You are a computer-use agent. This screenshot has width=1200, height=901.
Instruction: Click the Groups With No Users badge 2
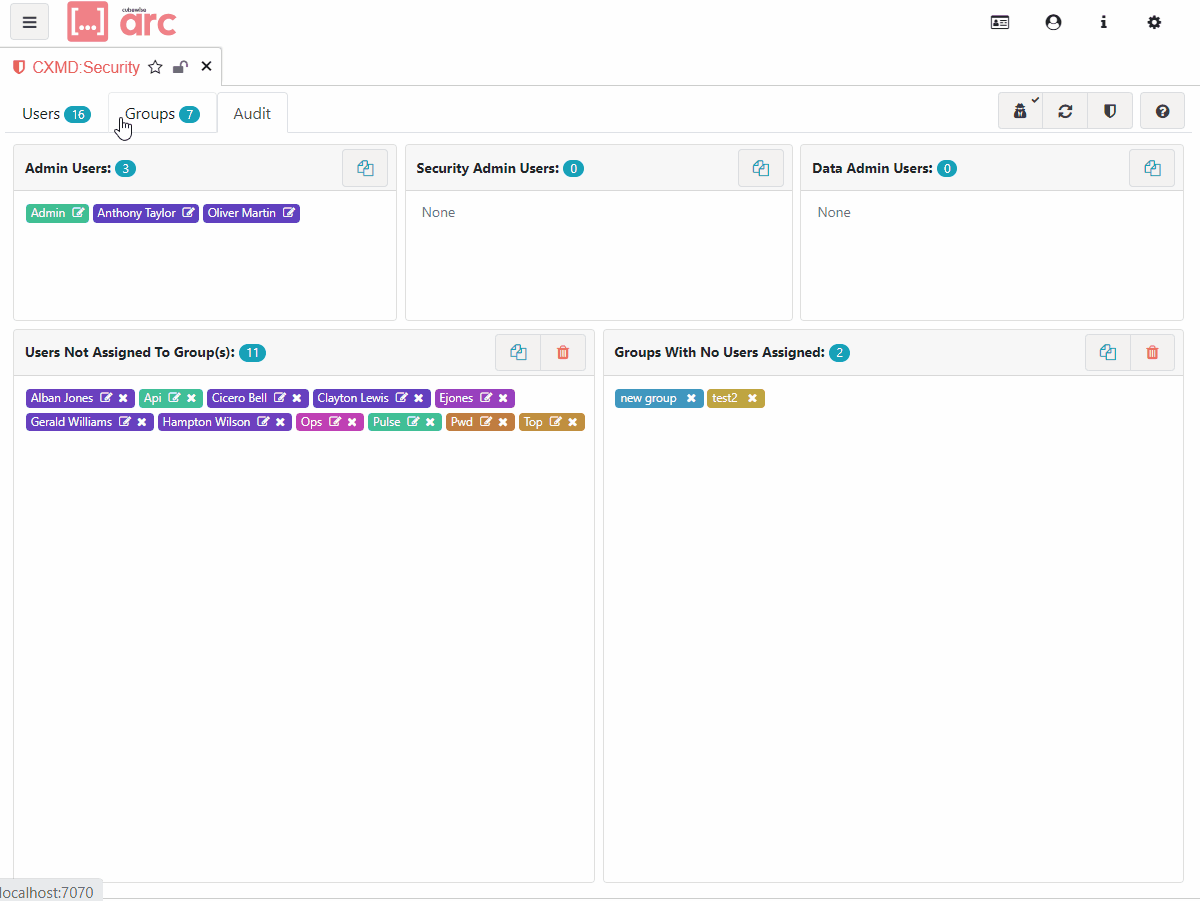tap(839, 353)
